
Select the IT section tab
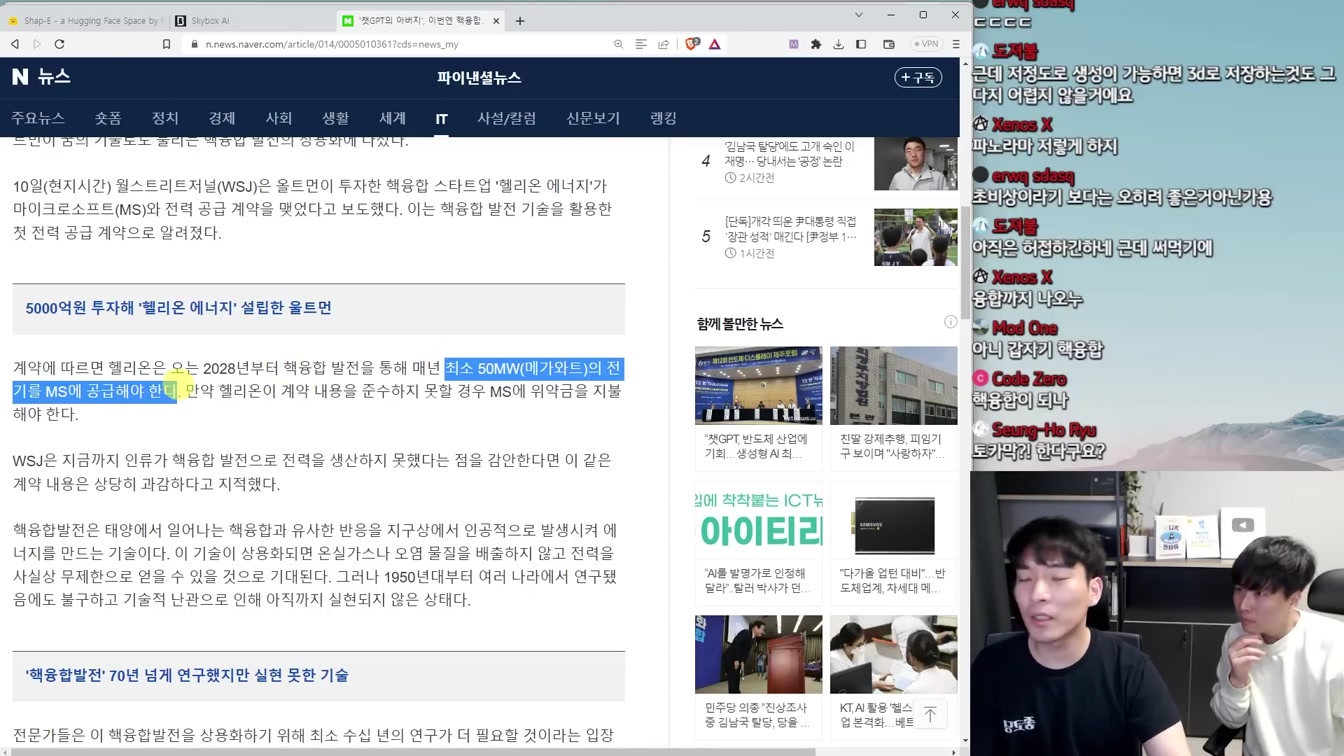point(441,118)
